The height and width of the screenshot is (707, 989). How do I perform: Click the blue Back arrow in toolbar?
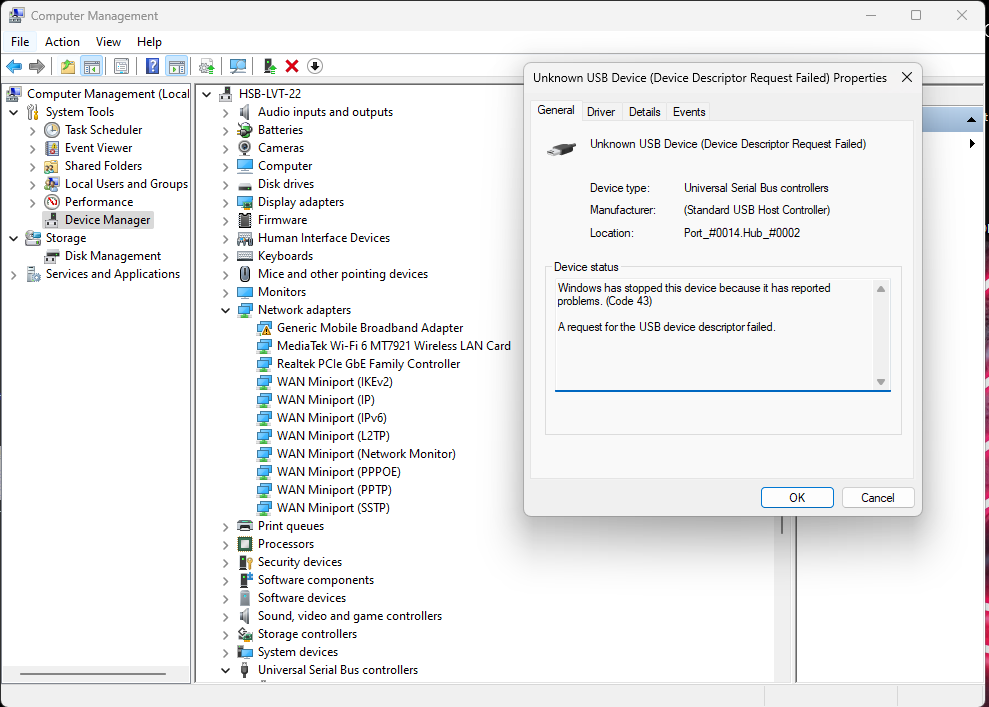[x=14, y=66]
